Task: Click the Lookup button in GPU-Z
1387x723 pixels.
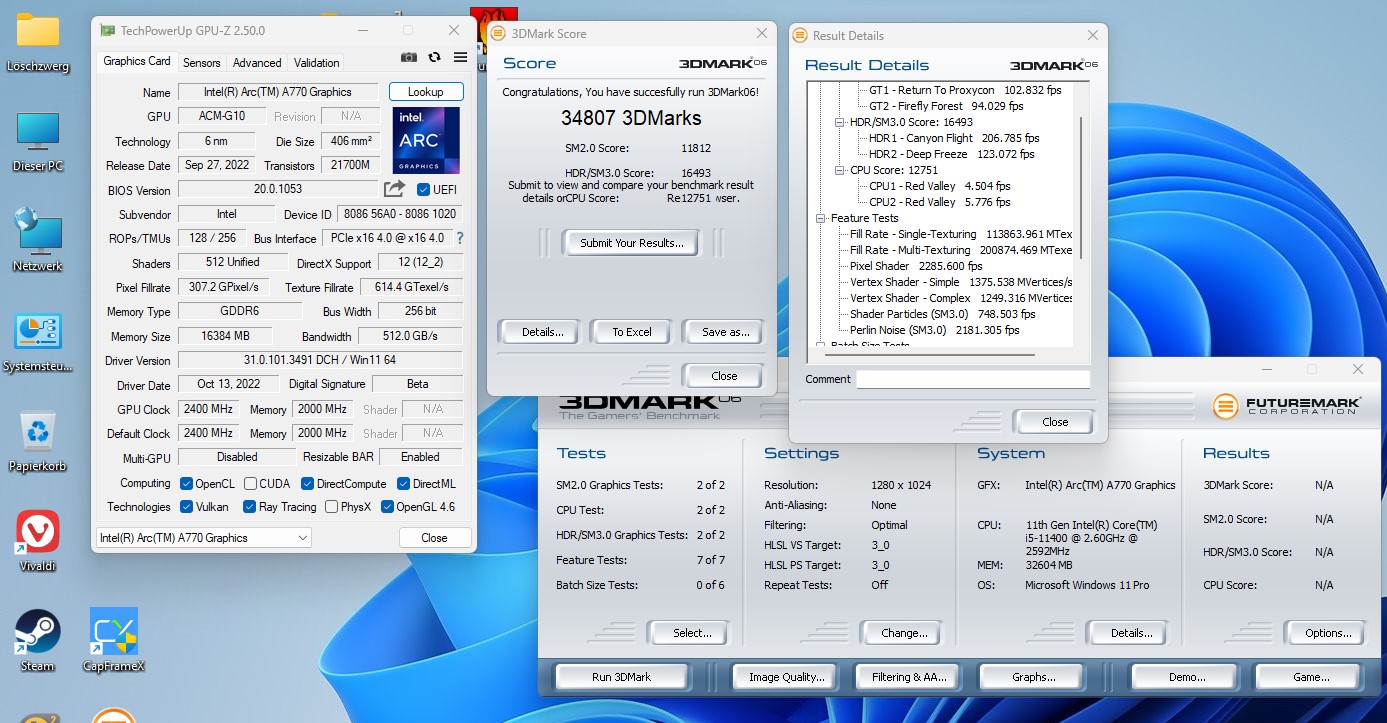Action: pos(426,92)
